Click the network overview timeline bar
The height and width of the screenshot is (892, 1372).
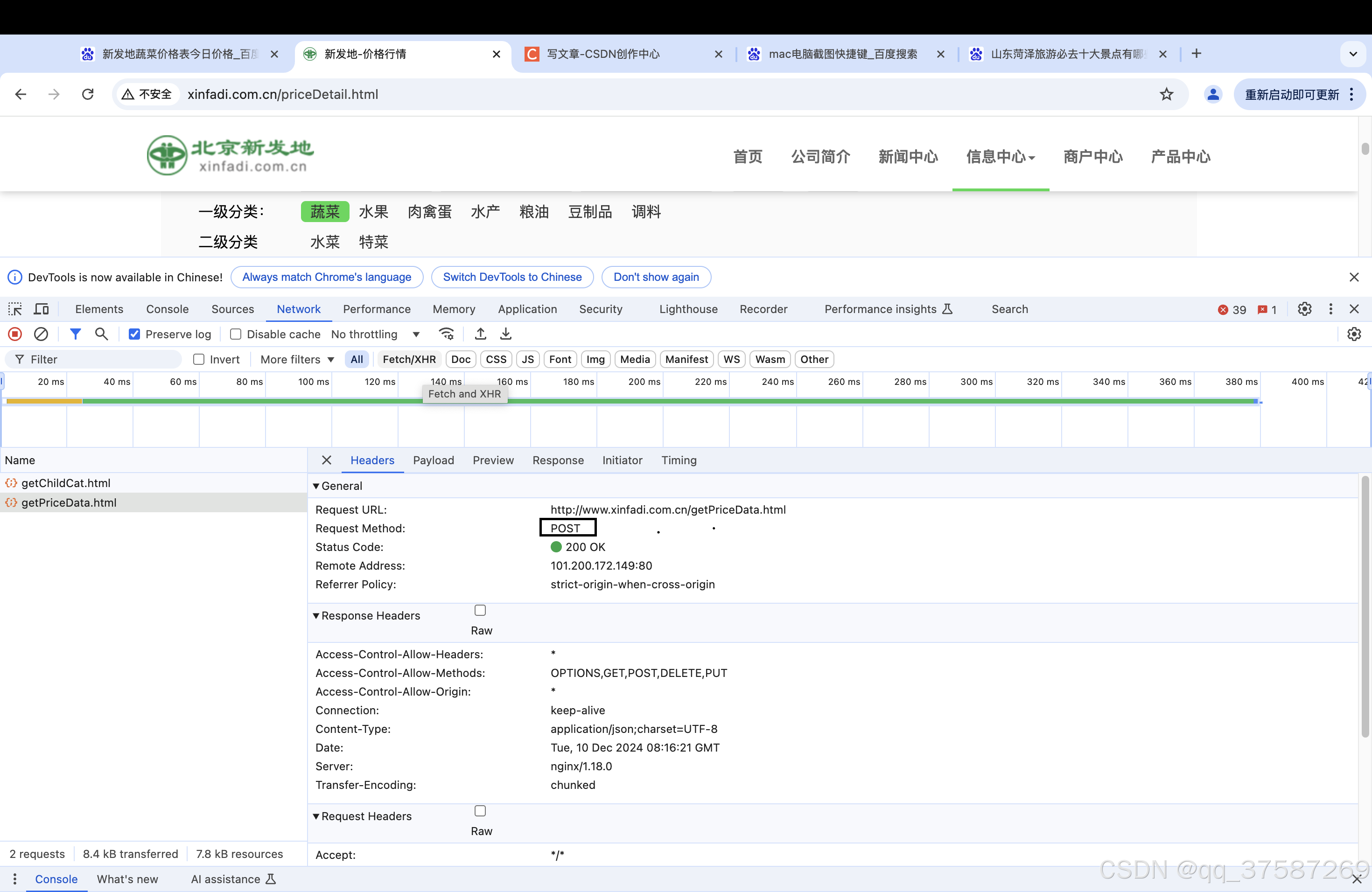click(x=634, y=401)
